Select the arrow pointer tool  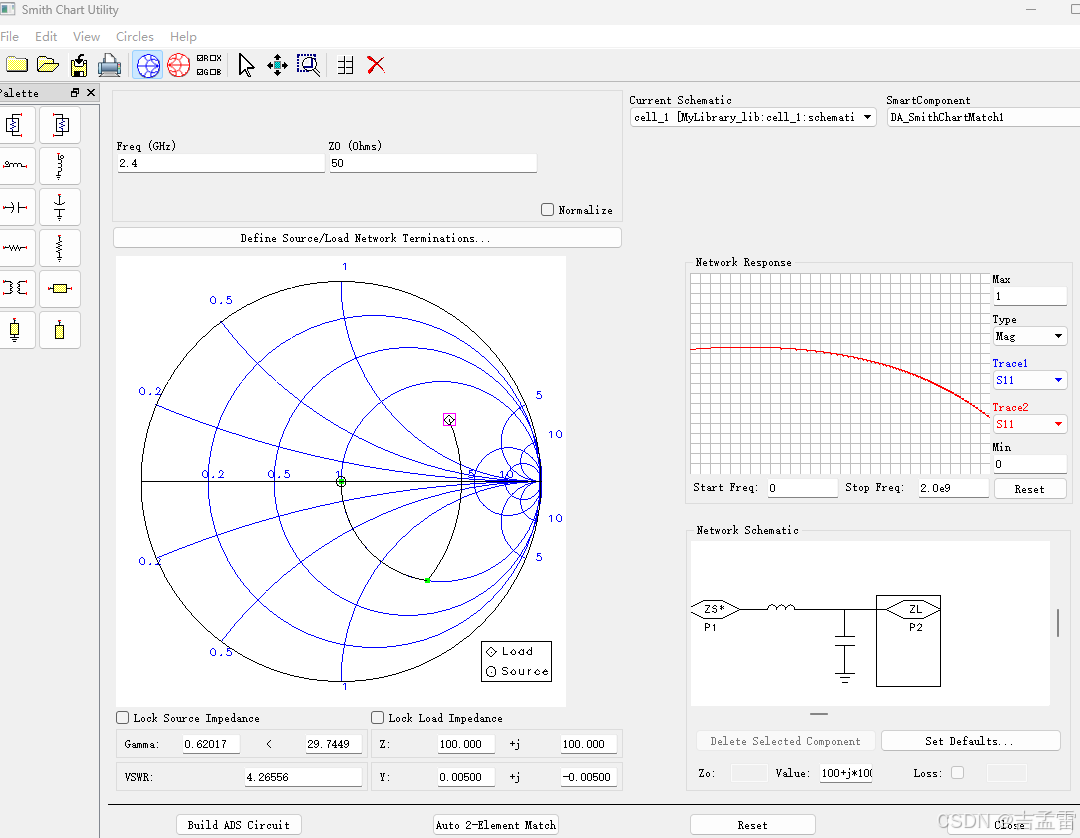click(x=246, y=65)
